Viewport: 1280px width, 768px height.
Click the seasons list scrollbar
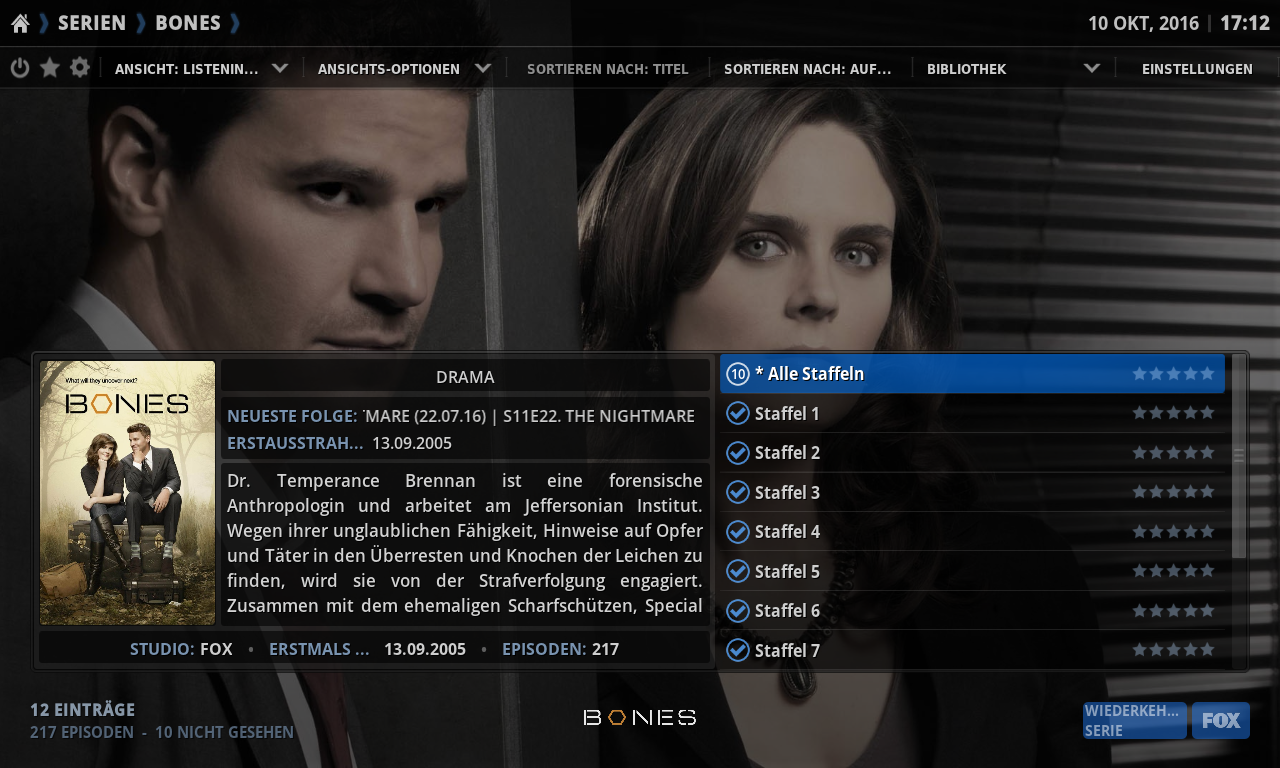1240,511
